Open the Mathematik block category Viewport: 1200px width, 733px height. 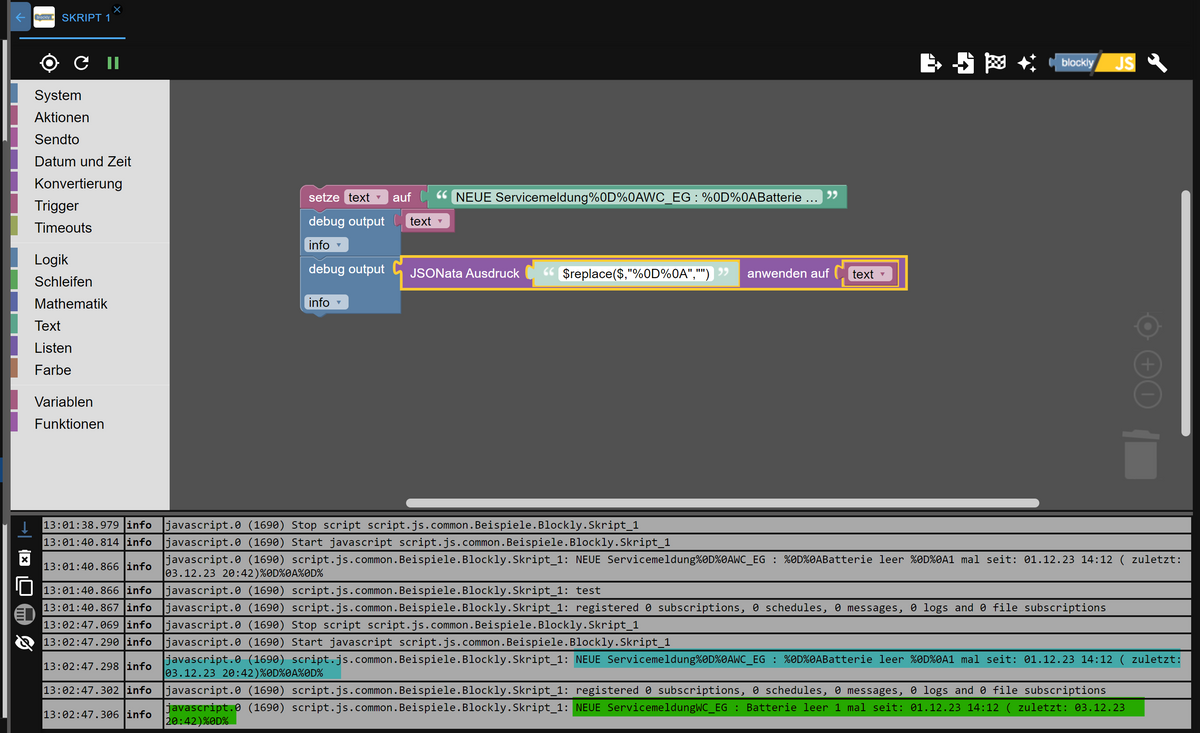(71, 303)
